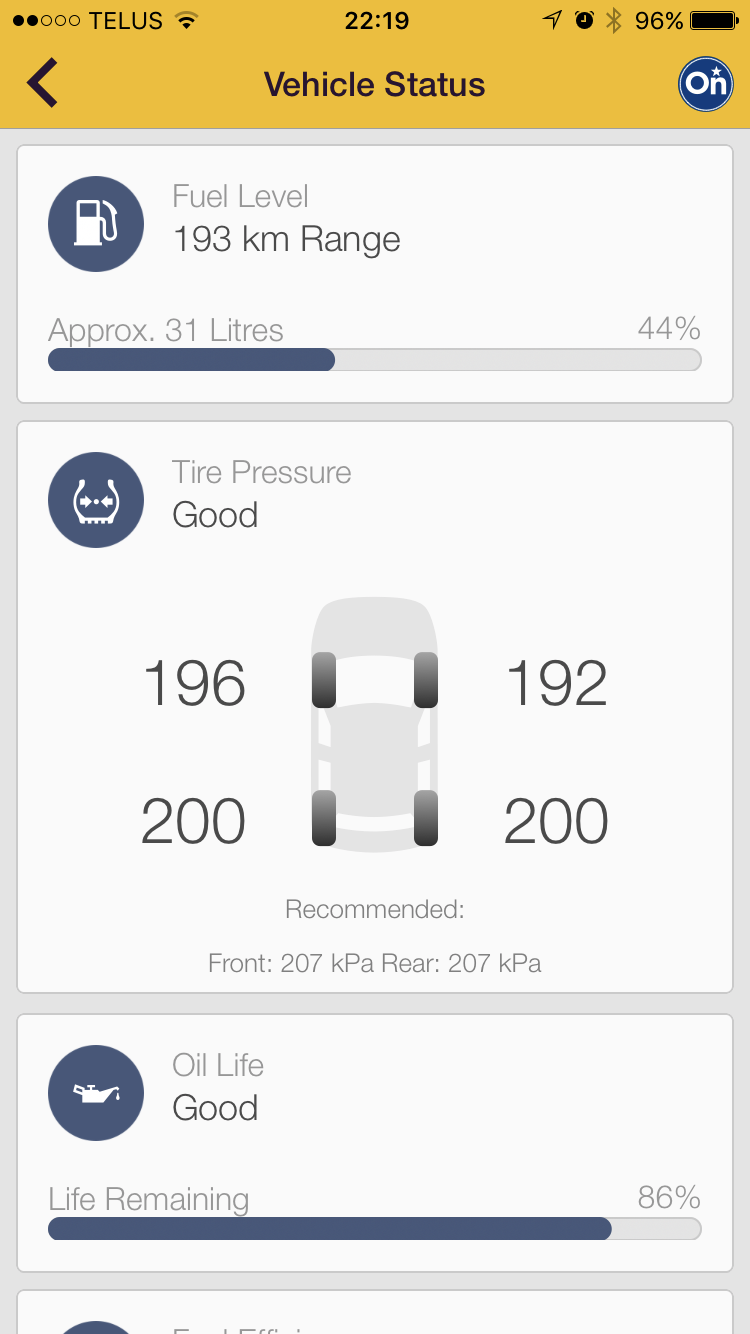
Task: Tap the tire pressure icon
Action: click(x=96, y=500)
